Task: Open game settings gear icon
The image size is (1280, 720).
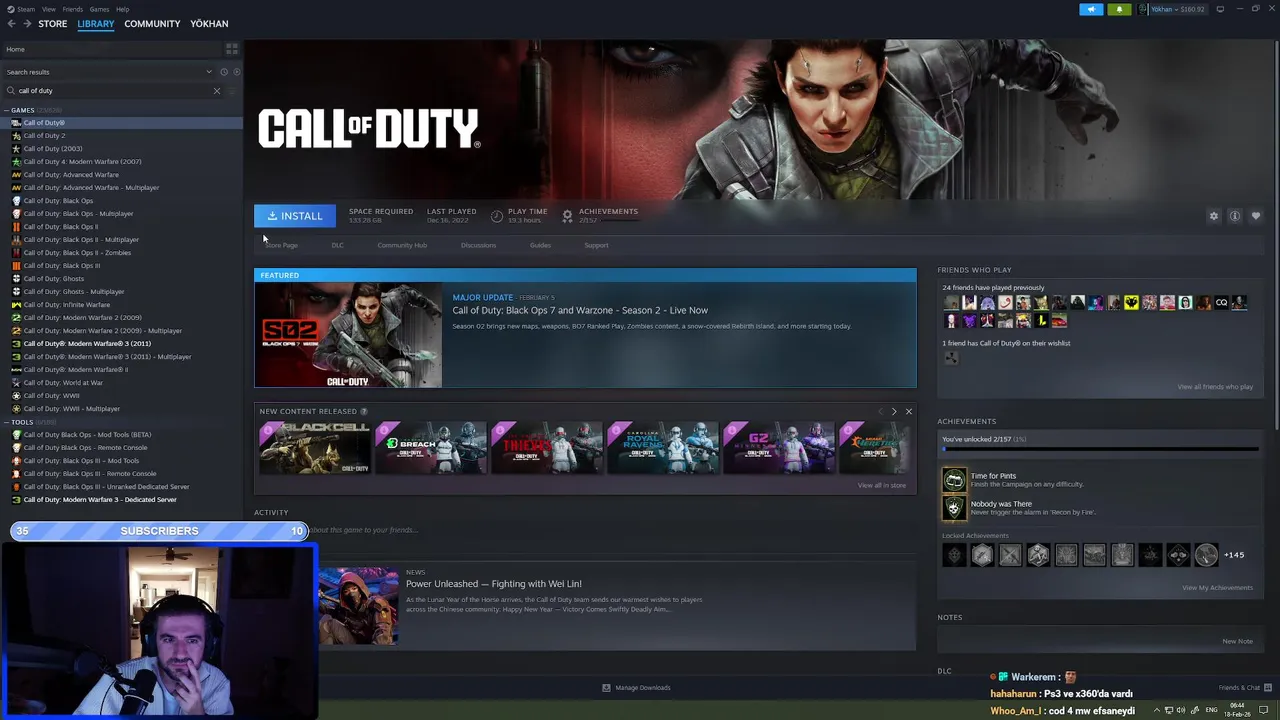Action: [x=1214, y=216]
